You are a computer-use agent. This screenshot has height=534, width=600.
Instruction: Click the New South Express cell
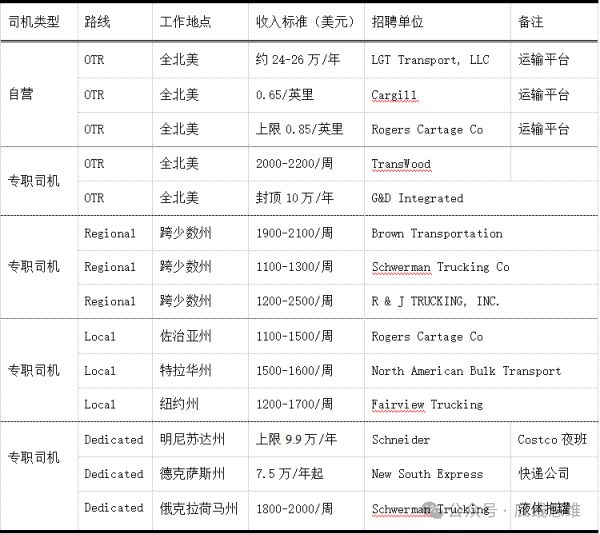click(427, 474)
